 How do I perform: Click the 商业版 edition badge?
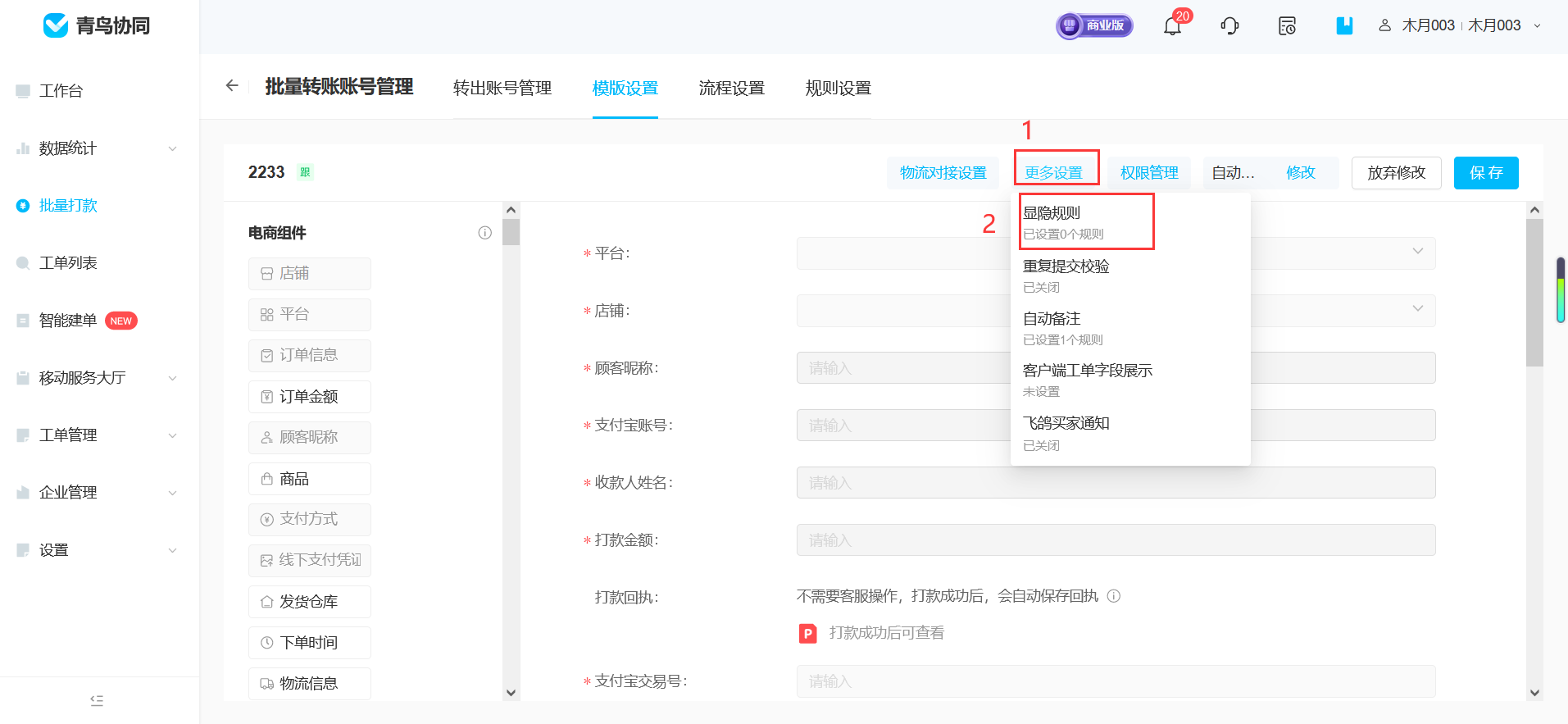[1094, 26]
